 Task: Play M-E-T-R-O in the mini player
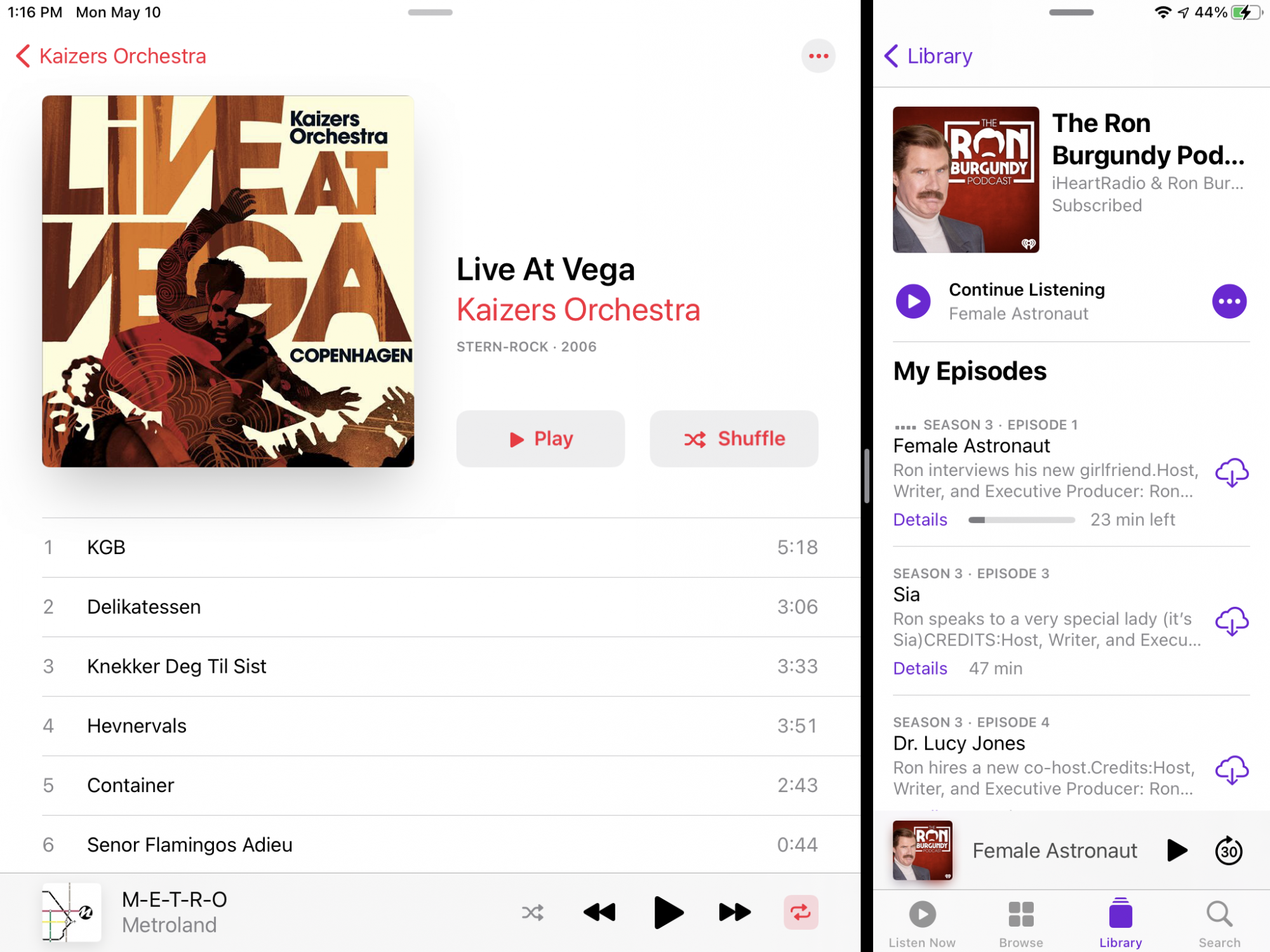click(667, 913)
